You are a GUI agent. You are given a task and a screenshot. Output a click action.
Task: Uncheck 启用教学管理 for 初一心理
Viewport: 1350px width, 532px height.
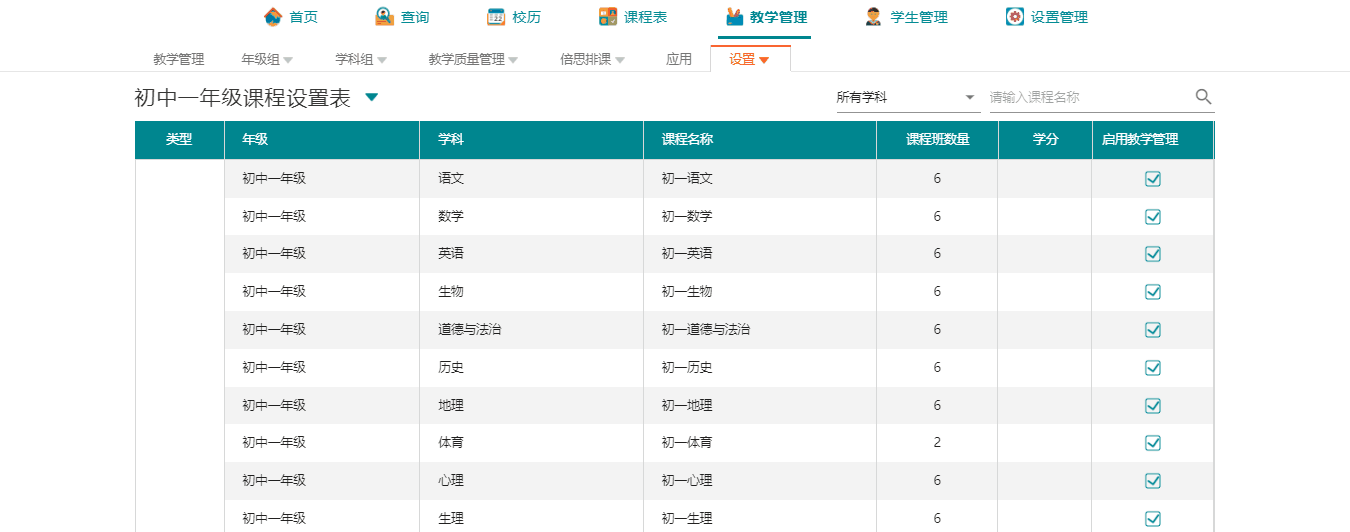(x=1152, y=481)
